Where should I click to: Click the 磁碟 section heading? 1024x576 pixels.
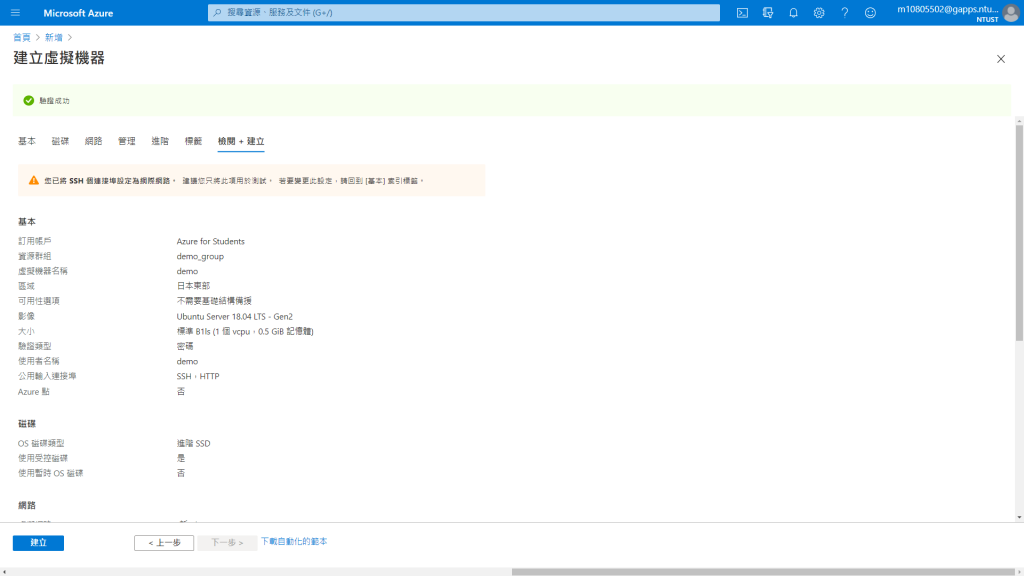(x=27, y=424)
